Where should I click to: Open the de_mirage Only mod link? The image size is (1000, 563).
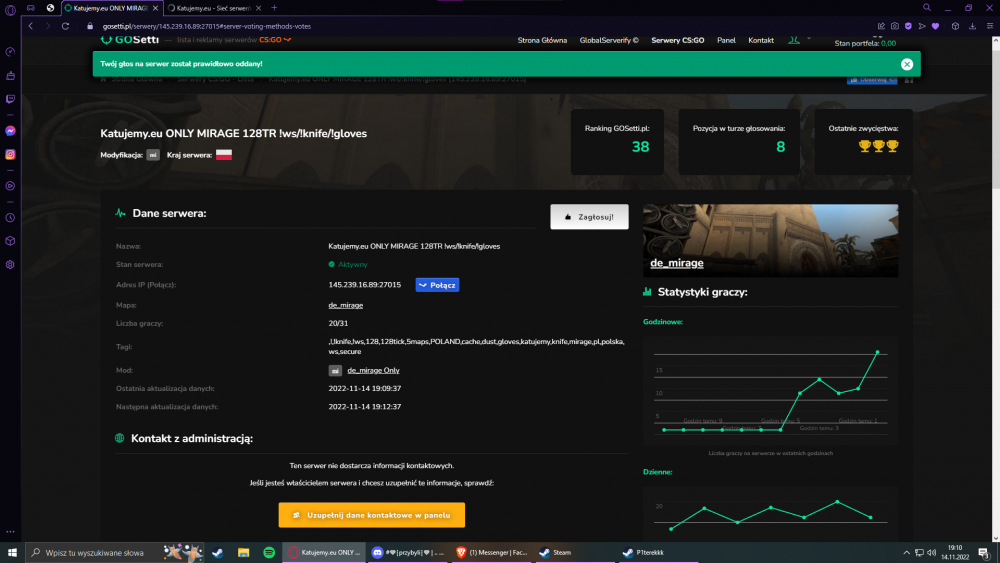373,370
